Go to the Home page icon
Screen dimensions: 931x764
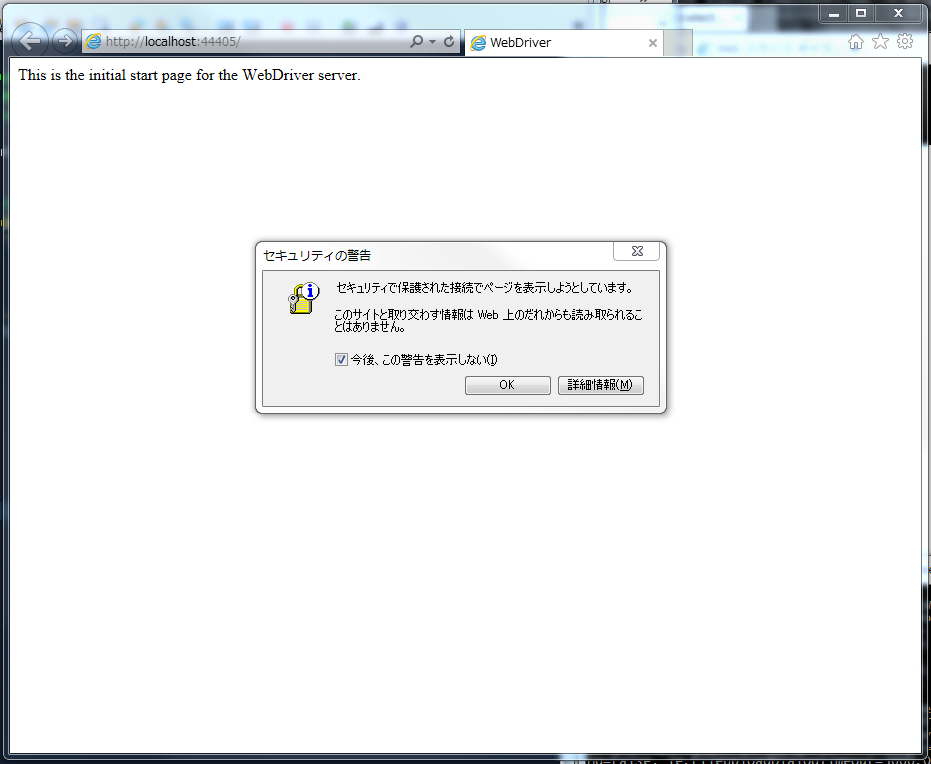[x=856, y=41]
